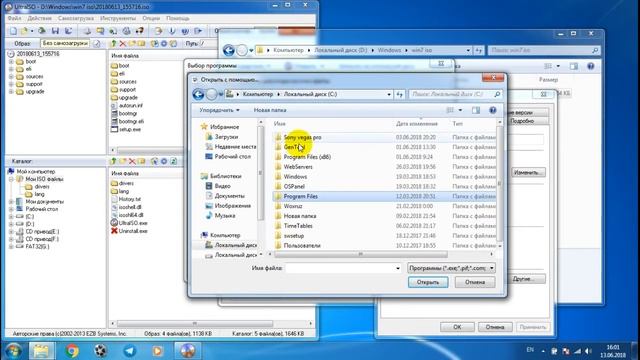Screen dimensions: 640x360
Task: Click the Изменить... button in properties window
Action: pos(529,172)
